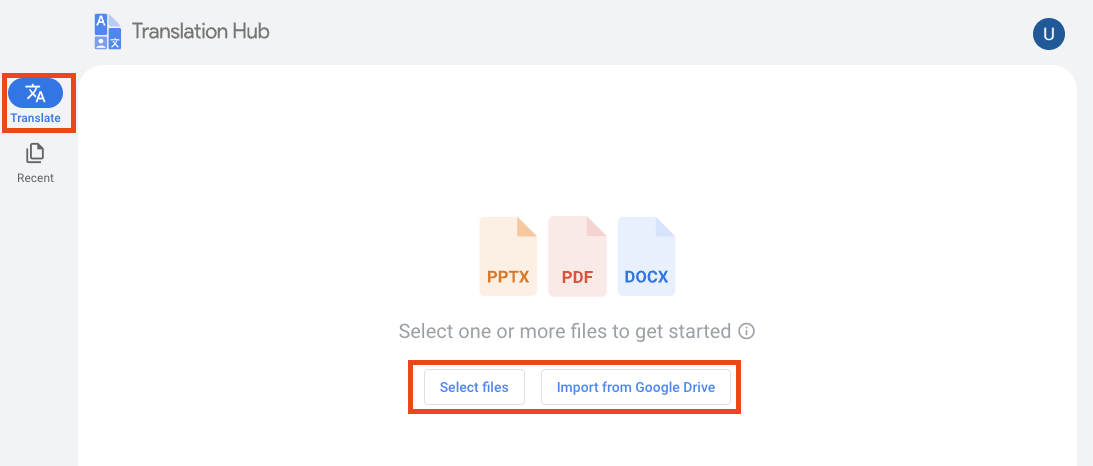The image size is (1093, 466).
Task: Click the Translate label in the sidebar
Action: tap(35, 118)
